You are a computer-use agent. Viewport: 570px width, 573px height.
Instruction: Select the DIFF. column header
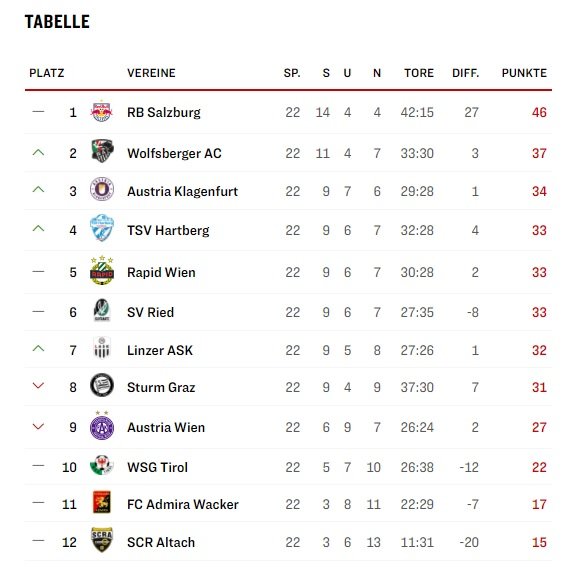point(466,73)
